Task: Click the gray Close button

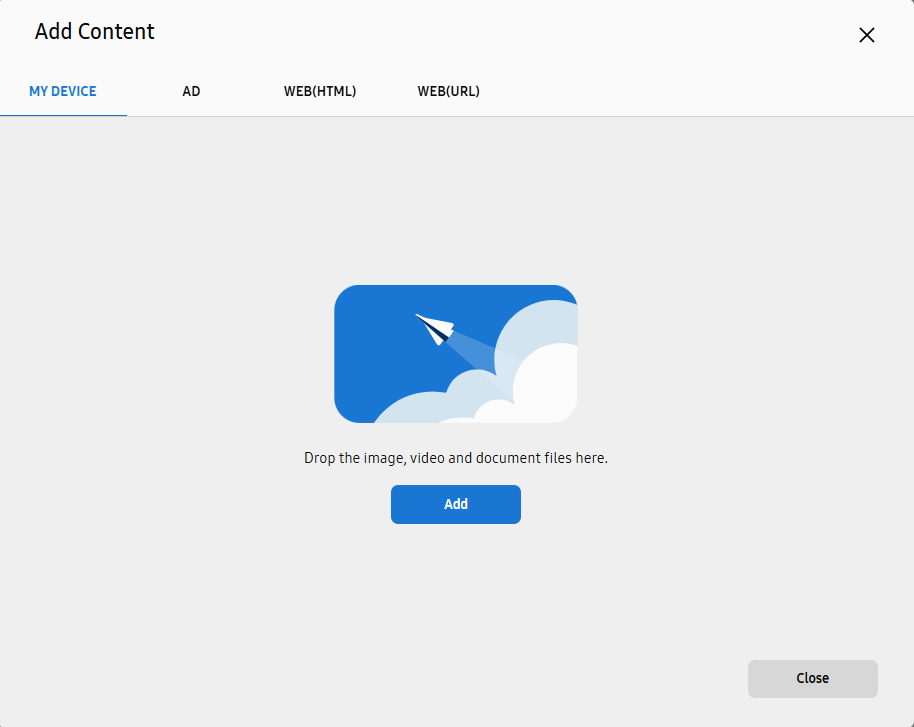Action: [x=813, y=679]
